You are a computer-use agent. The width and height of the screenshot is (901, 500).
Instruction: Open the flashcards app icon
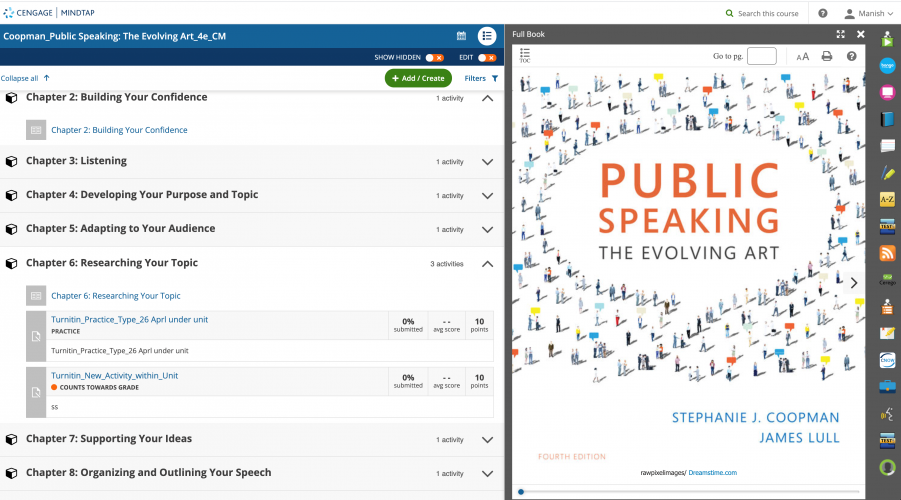tap(887, 146)
